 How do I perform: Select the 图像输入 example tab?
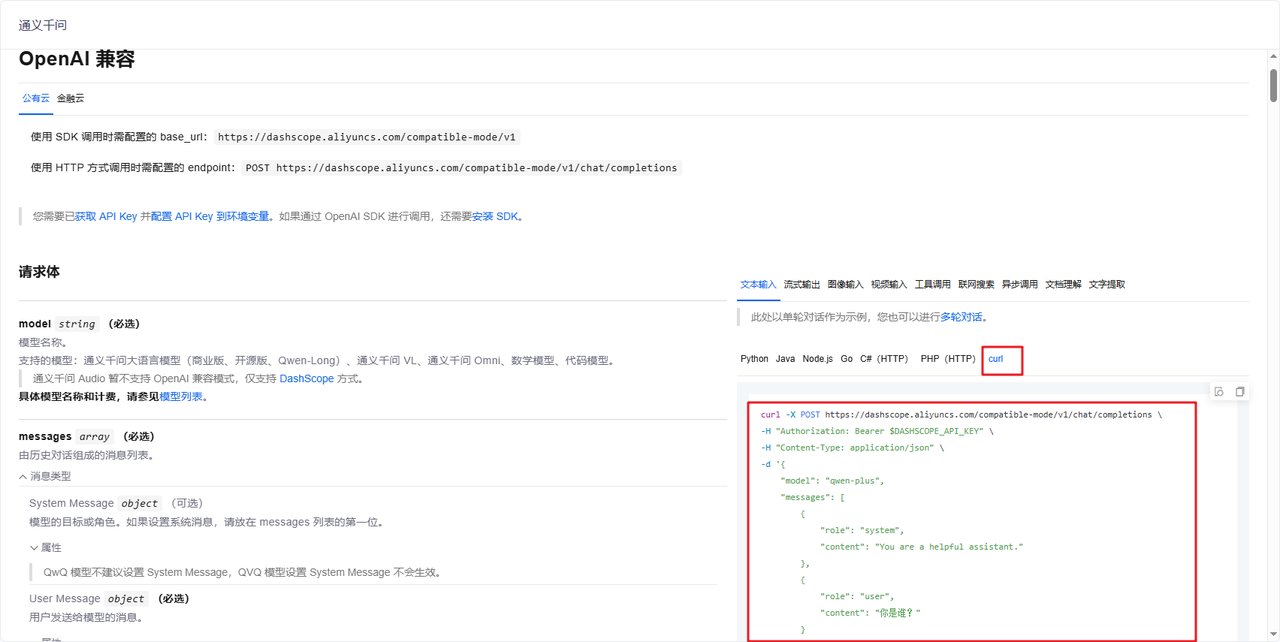[x=845, y=285]
